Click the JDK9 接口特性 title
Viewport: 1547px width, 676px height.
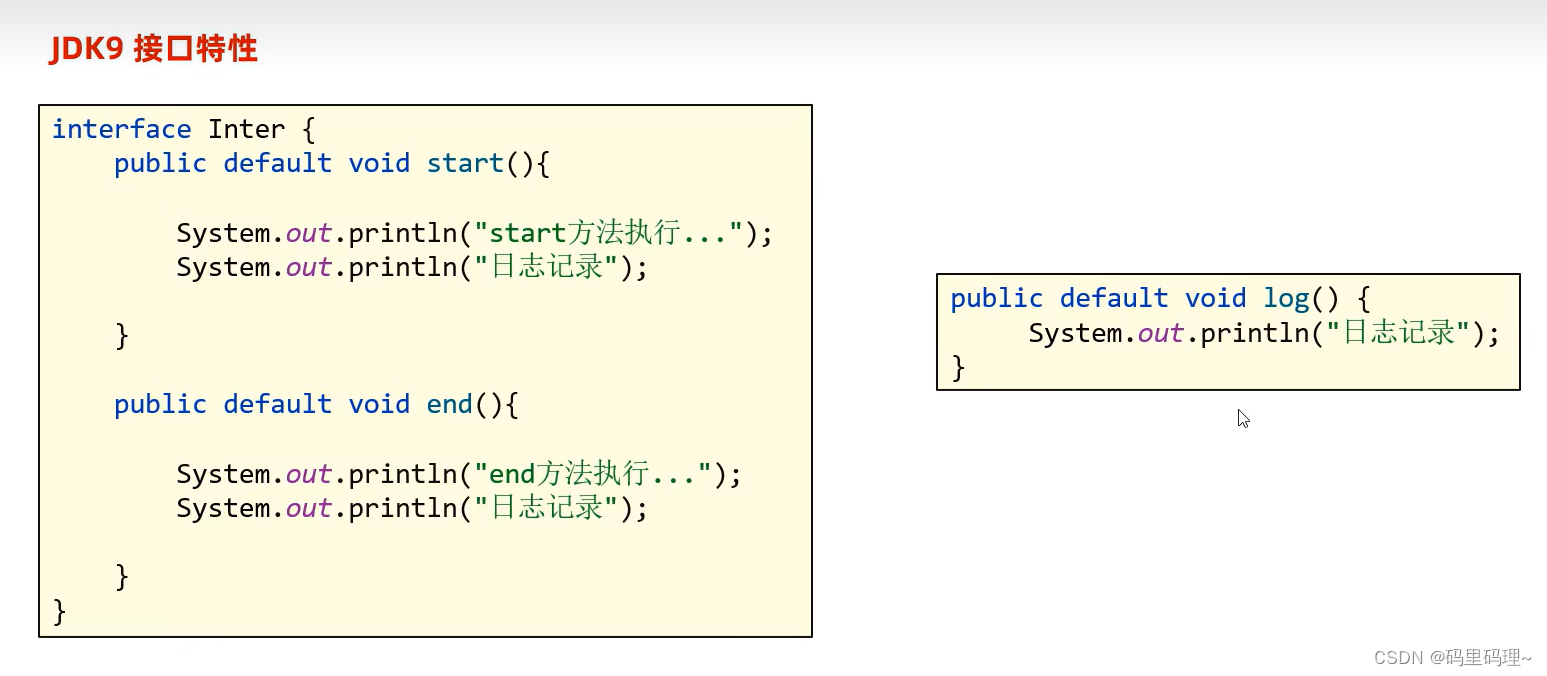click(152, 47)
